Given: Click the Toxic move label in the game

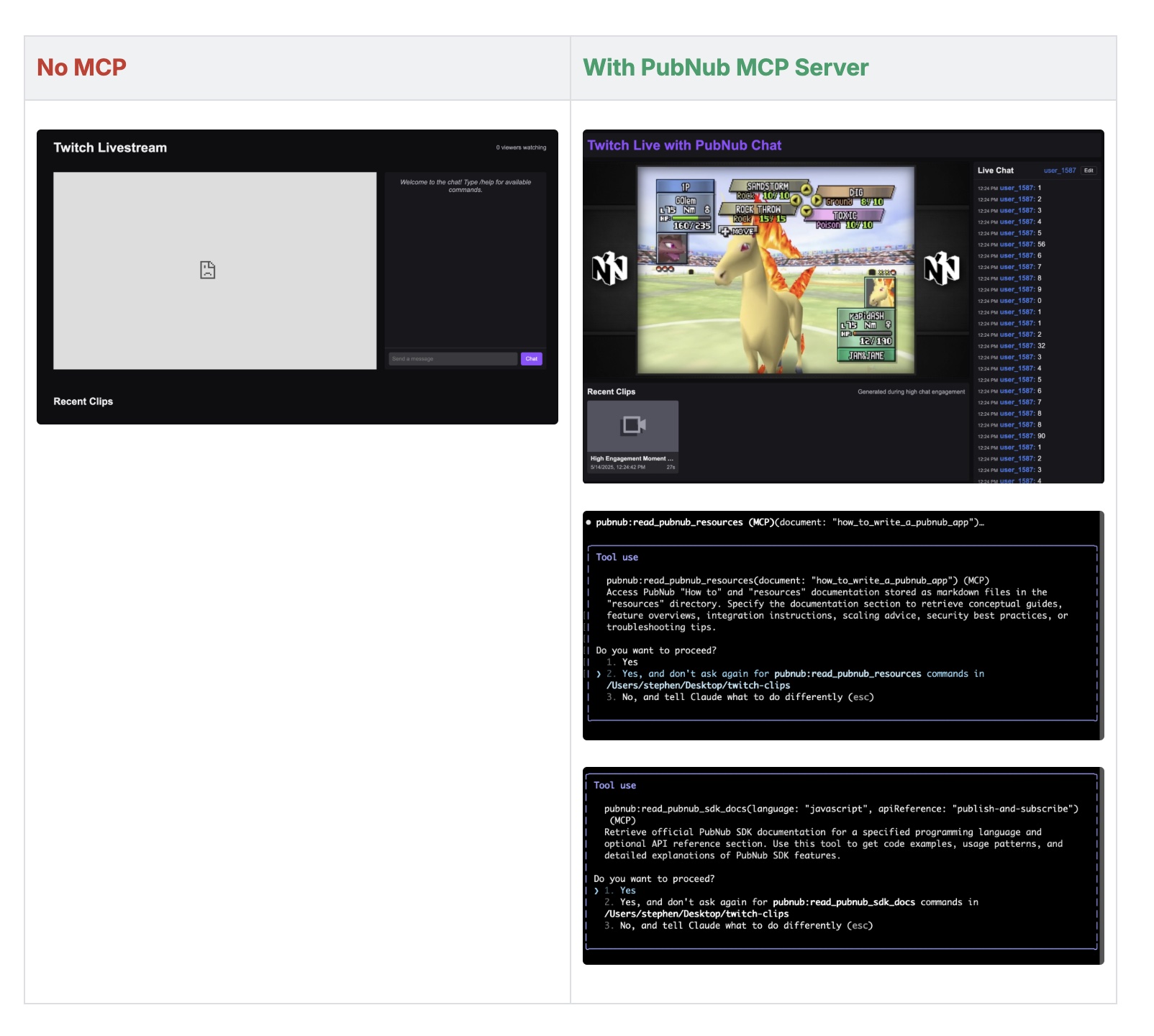Looking at the screenshot, I should (845, 215).
